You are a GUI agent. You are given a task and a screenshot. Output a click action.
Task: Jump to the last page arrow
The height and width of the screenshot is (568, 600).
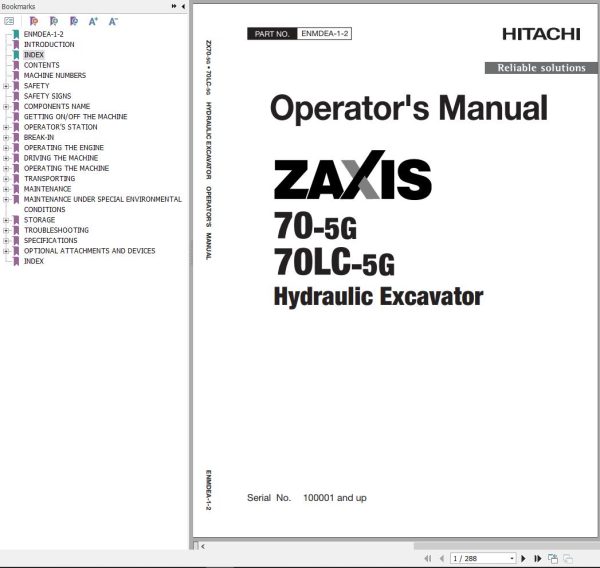tap(537, 558)
